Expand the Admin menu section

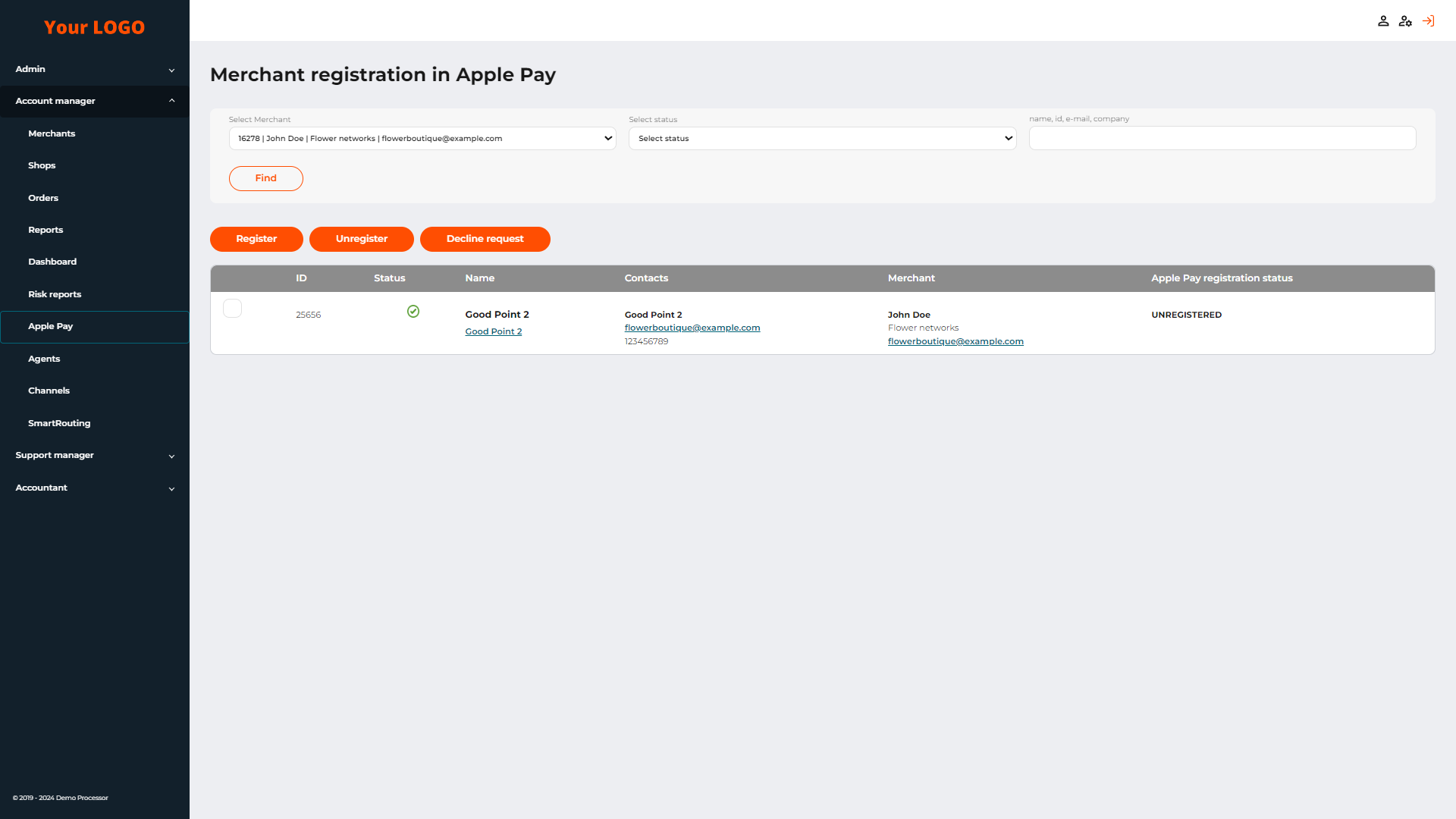click(x=95, y=69)
